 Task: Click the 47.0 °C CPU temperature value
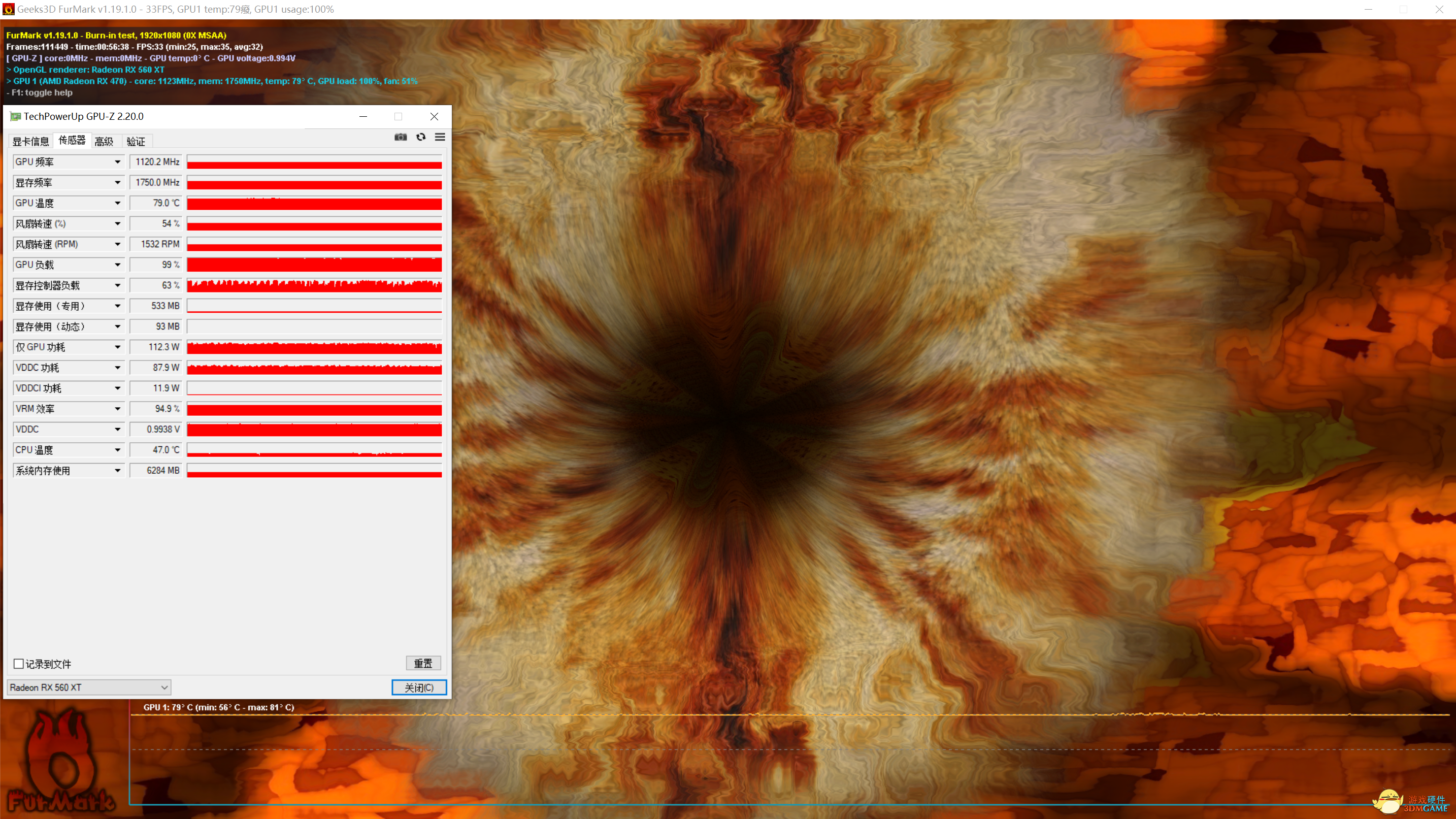pyautogui.click(x=156, y=450)
